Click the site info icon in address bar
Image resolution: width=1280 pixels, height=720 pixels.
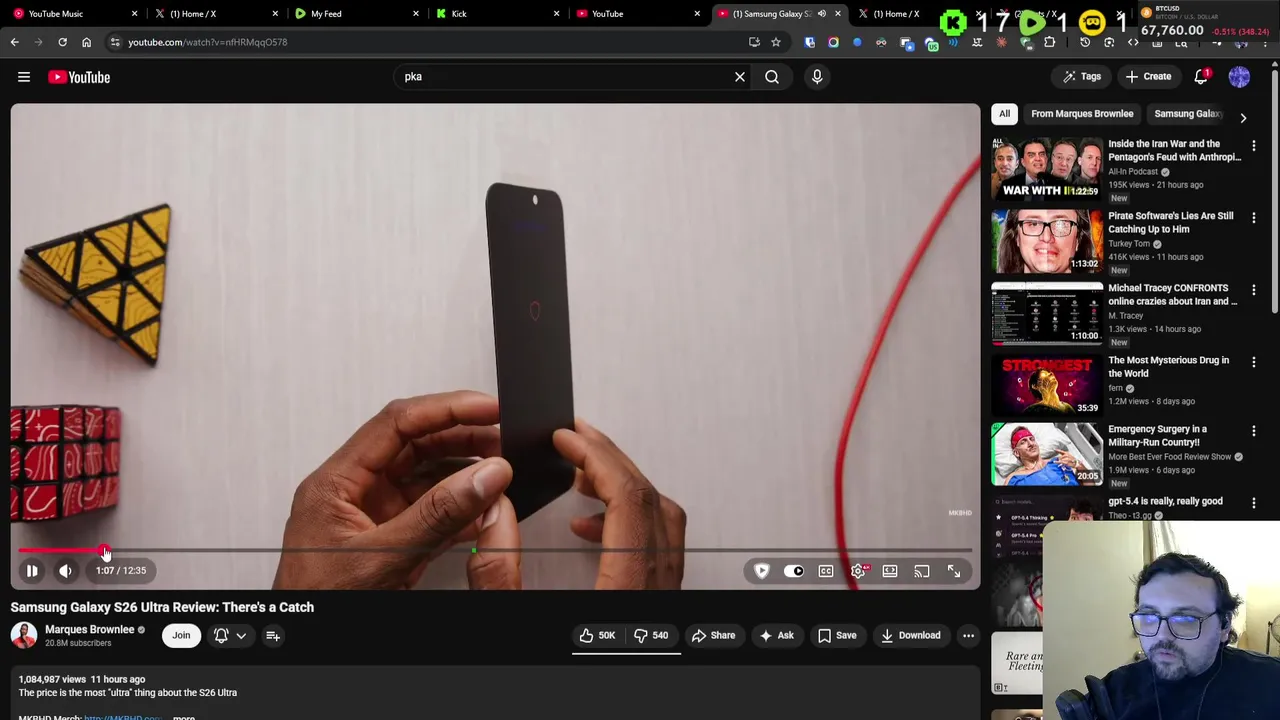[x=115, y=42]
